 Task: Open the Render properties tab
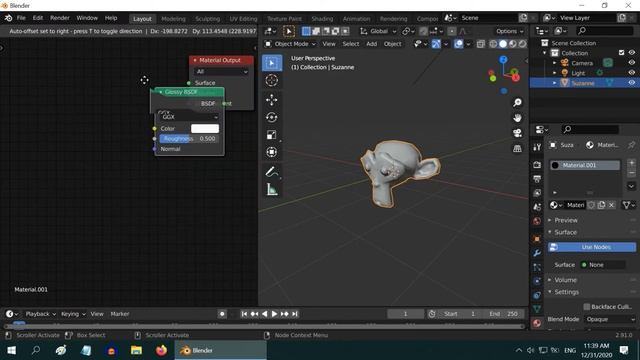pyautogui.click(x=537, y=164)
